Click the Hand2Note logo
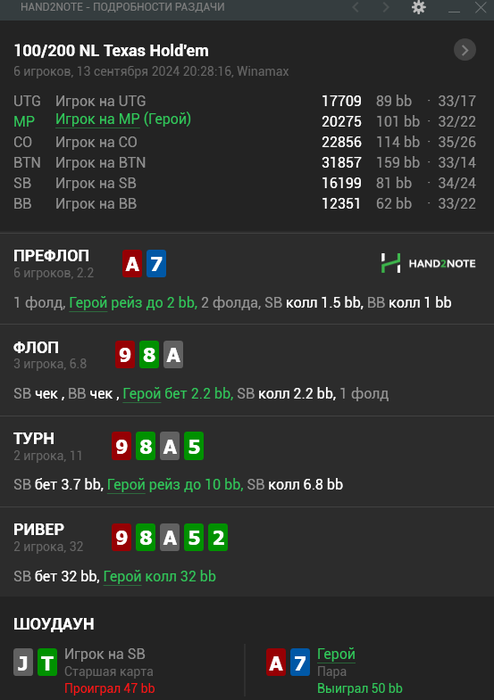 coord(428,263)
